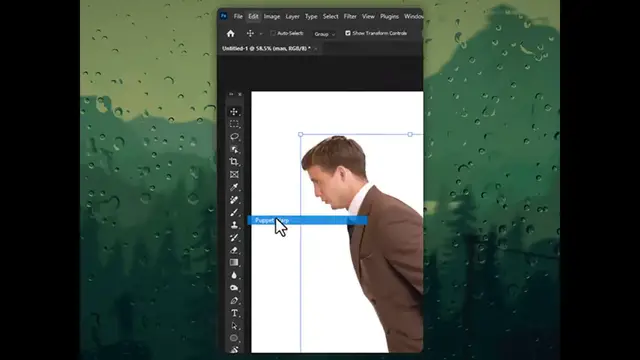The height and width of the screenshot is (360, 640).
Task: Select the Clone Stamp tool
Action: point(234,225)
